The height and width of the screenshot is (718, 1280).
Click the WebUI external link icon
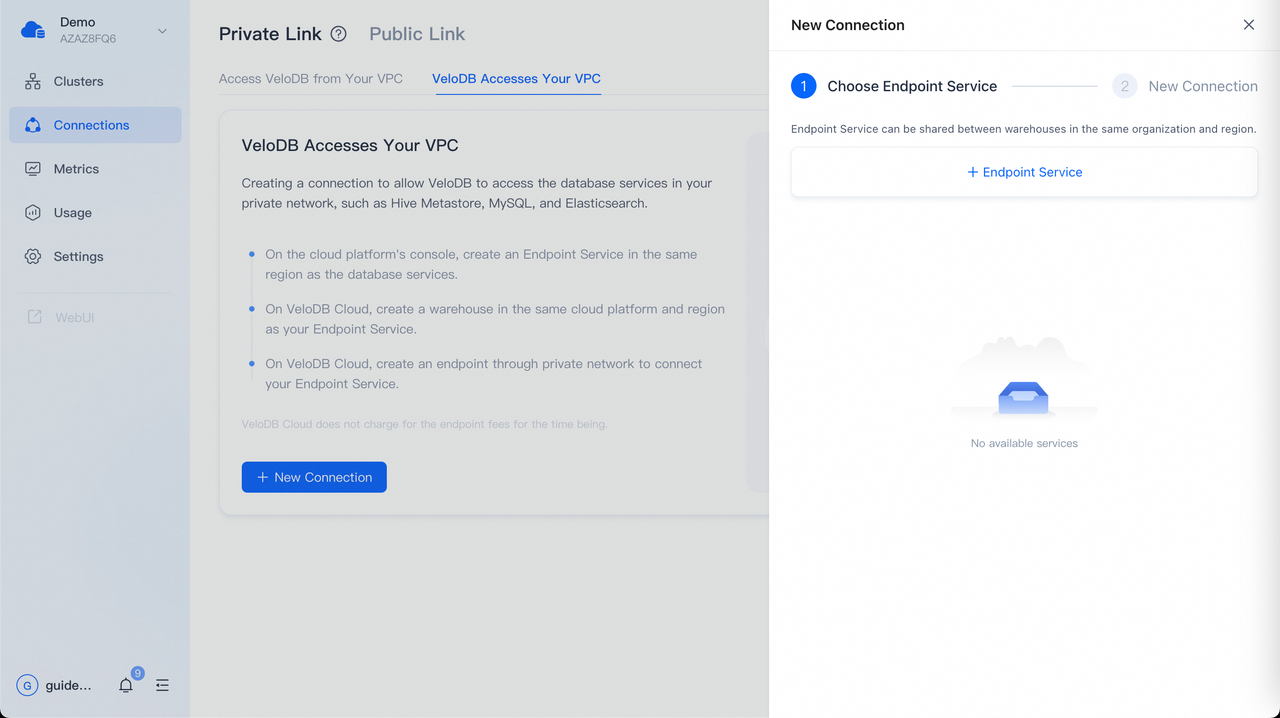34,317
